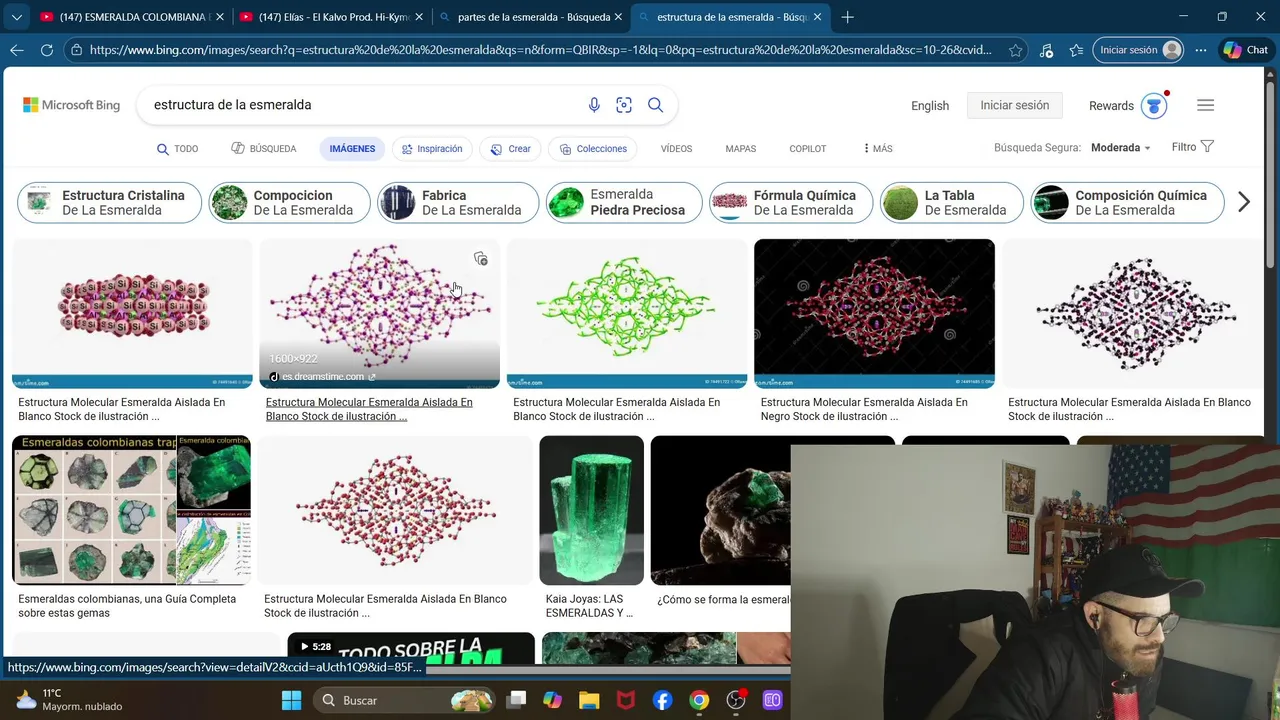Open Bing hamburger settings menu
1280x720 pixels.
1205,105
